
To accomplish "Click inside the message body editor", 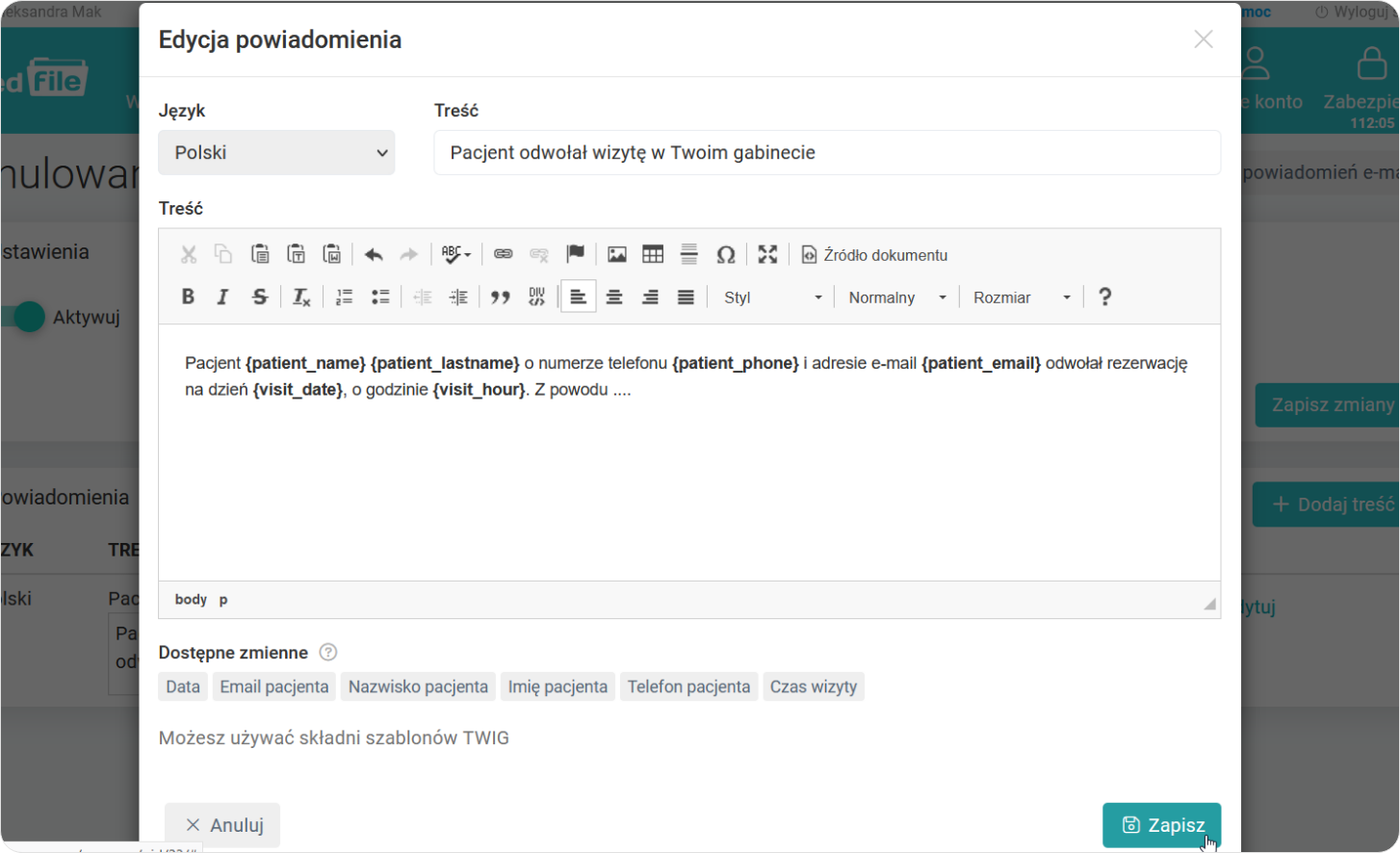I will 689,452.
